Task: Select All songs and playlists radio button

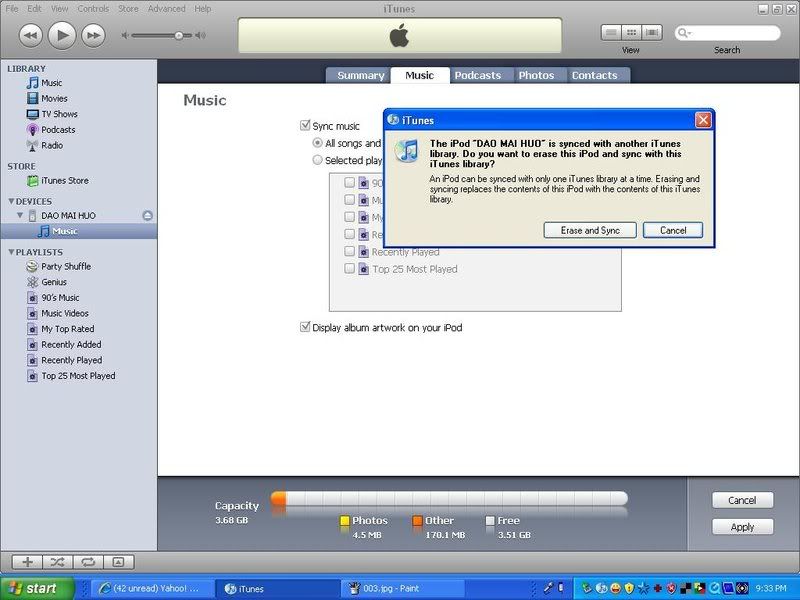Action: (x=317, y=143)
